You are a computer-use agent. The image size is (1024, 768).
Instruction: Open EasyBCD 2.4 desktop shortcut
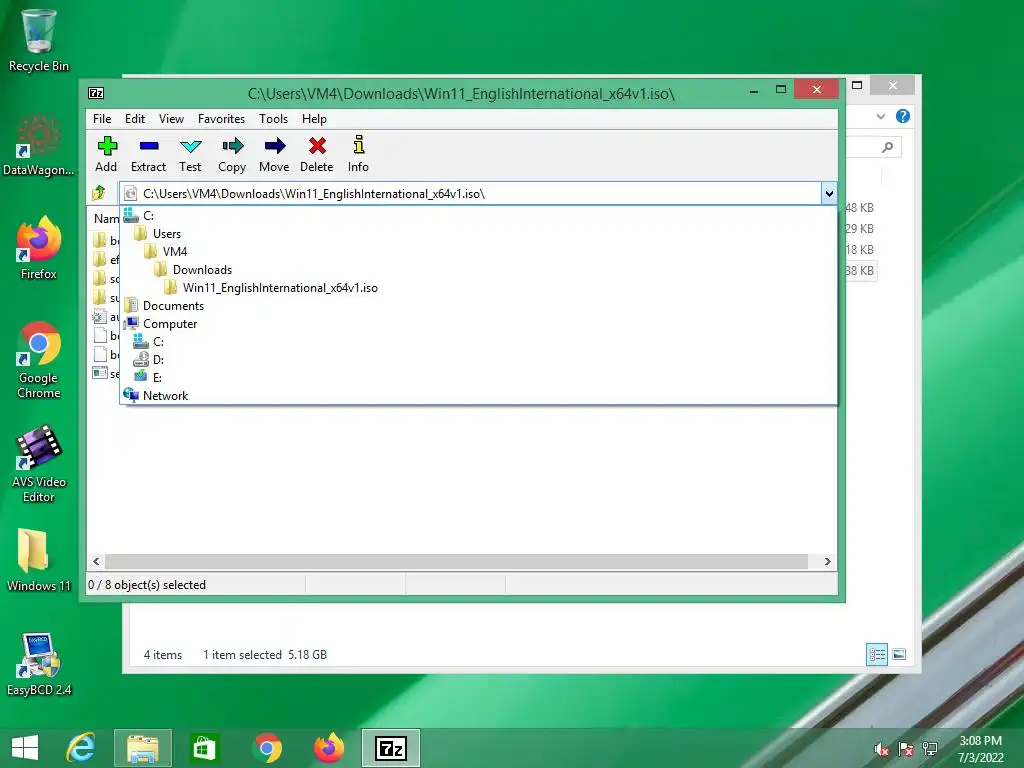[39, 664]
